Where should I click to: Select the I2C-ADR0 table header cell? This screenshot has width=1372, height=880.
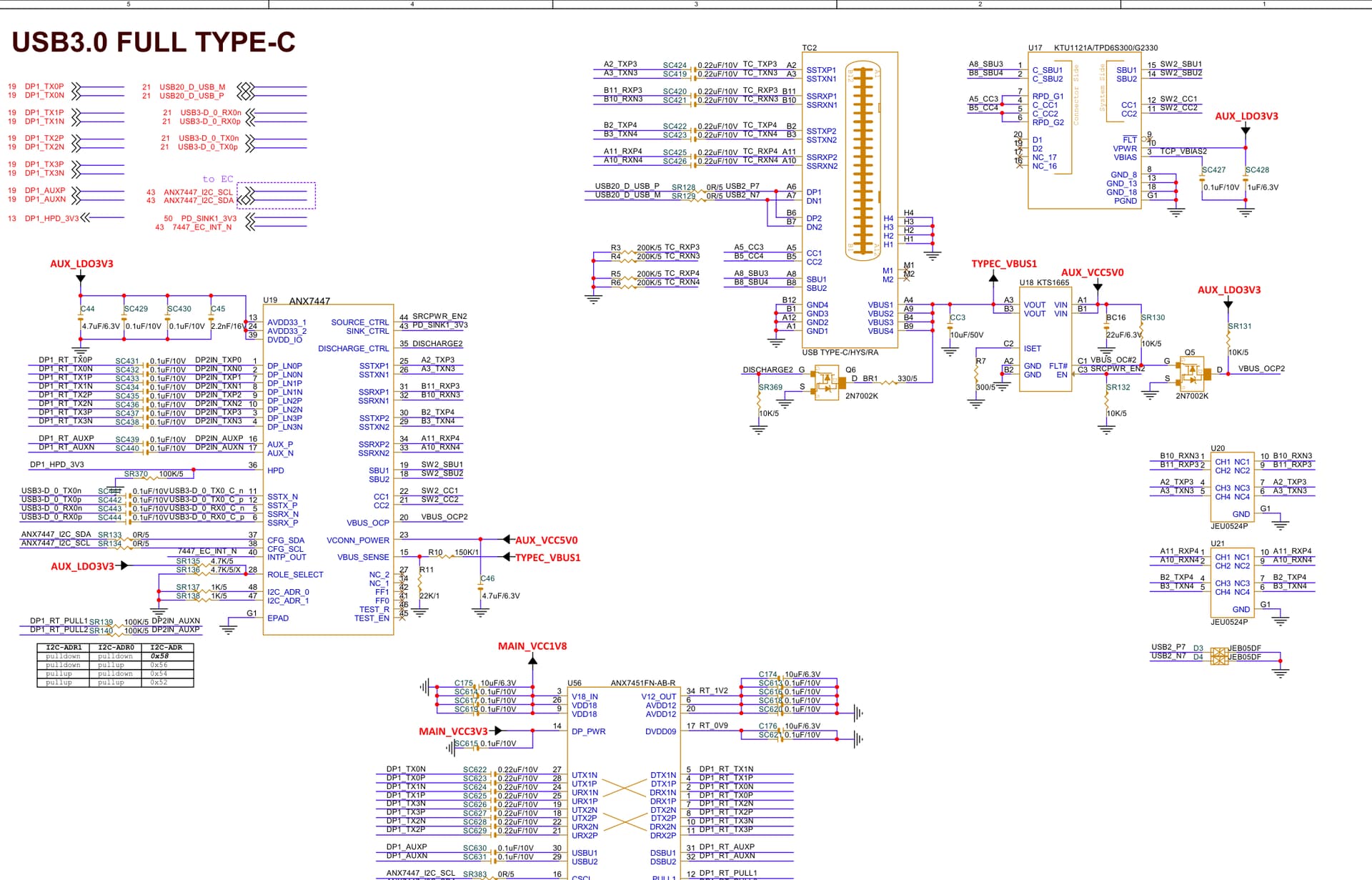tap(115, 648)
